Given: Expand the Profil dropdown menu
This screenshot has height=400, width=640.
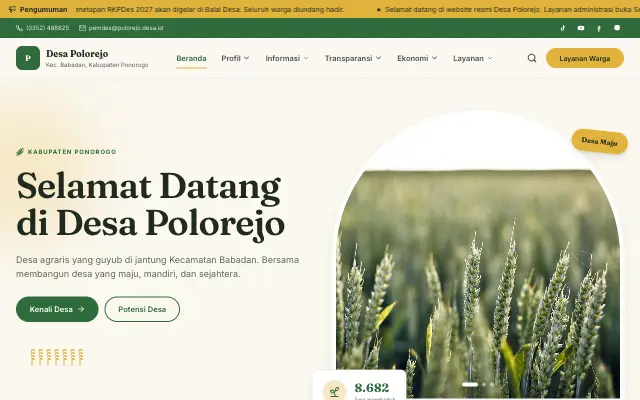Looking at the screenshot, I should 235,58.
